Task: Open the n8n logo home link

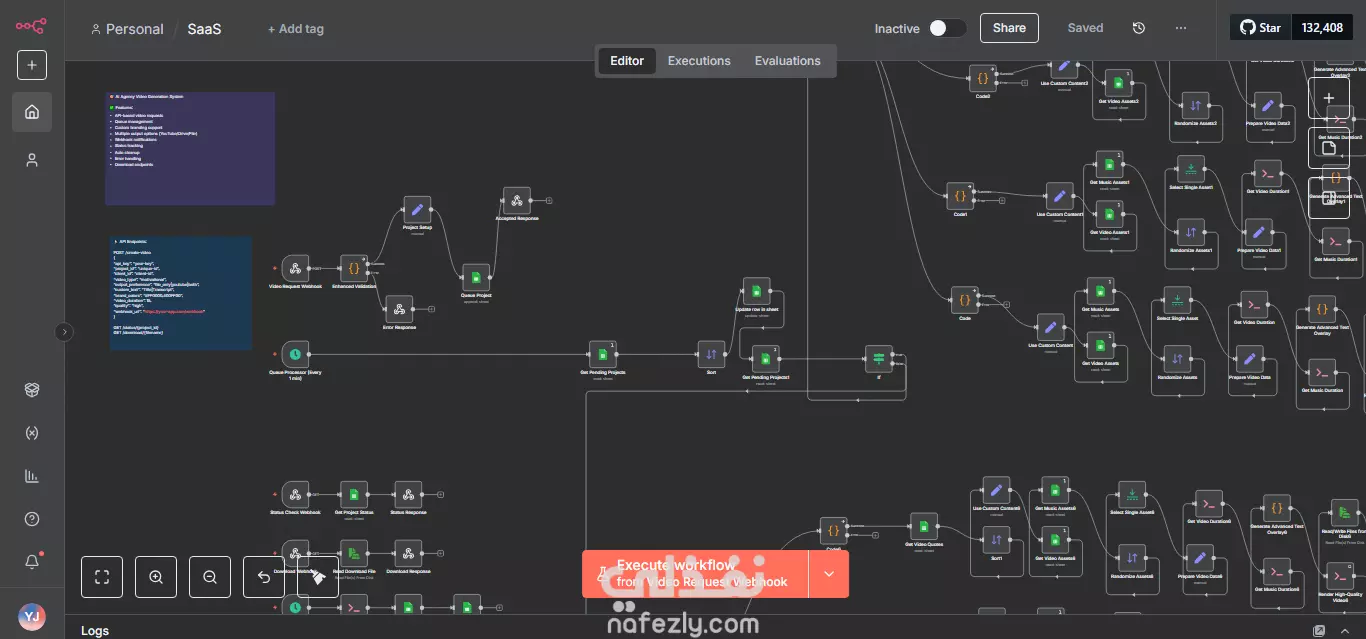Action: pos(31,27)
